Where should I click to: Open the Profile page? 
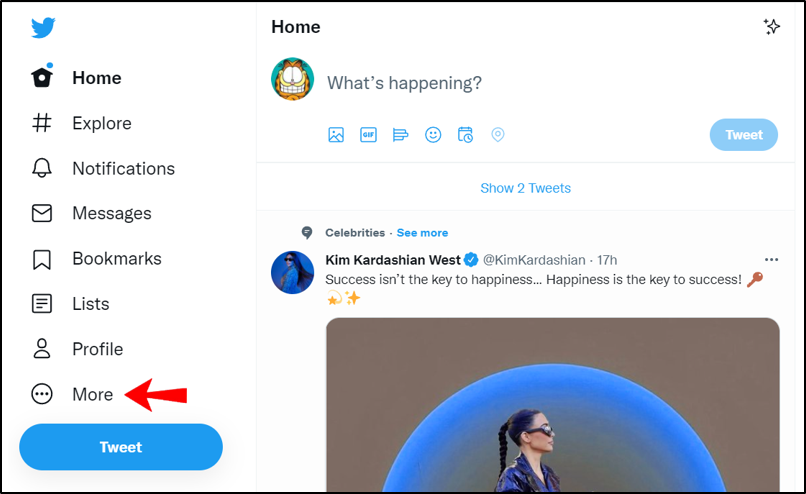(97, 349)
